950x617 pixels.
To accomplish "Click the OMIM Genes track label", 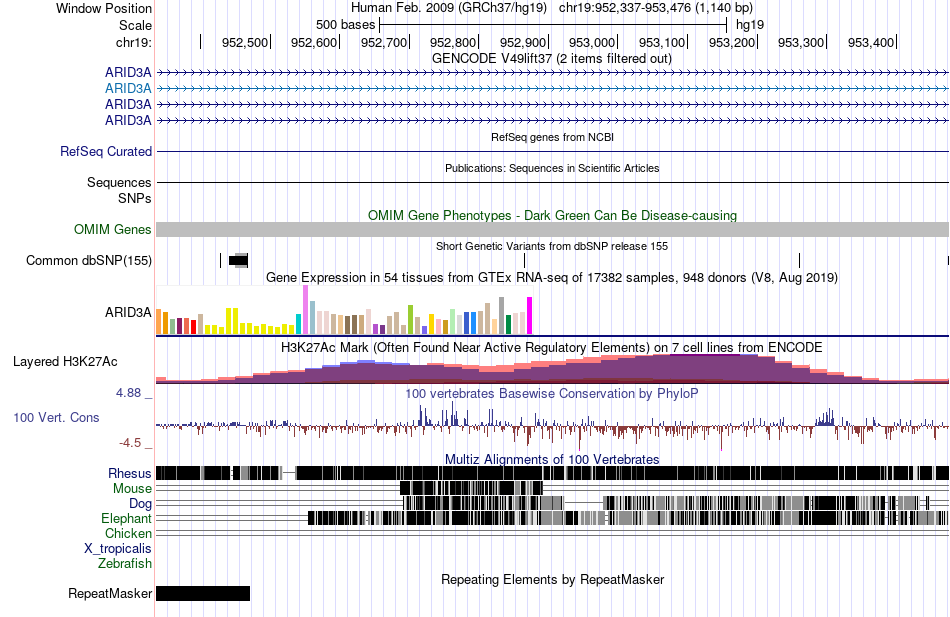I will (113, 230).
